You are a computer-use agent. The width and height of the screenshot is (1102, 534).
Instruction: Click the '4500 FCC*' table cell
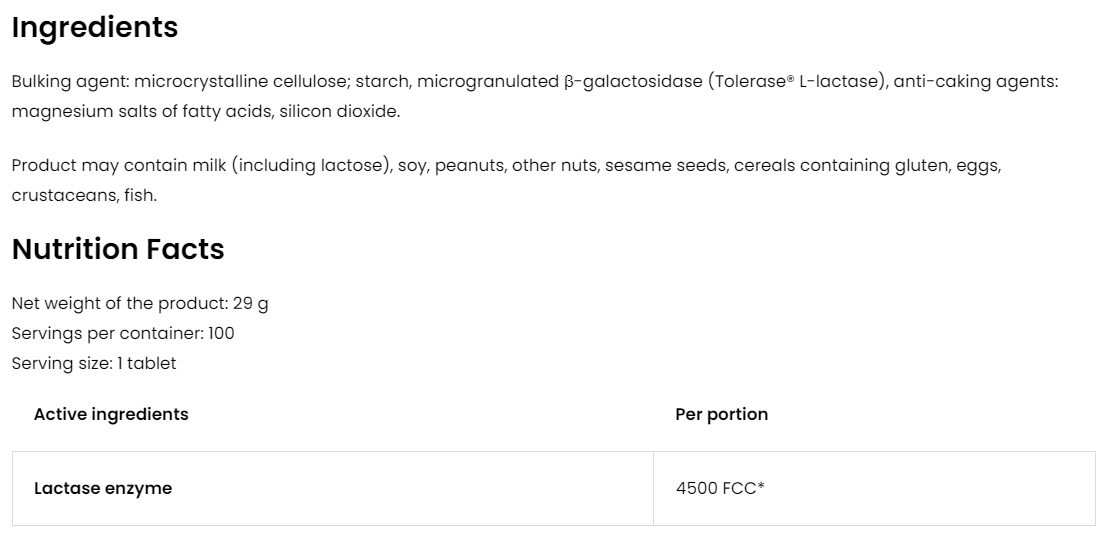pos(720,489)
